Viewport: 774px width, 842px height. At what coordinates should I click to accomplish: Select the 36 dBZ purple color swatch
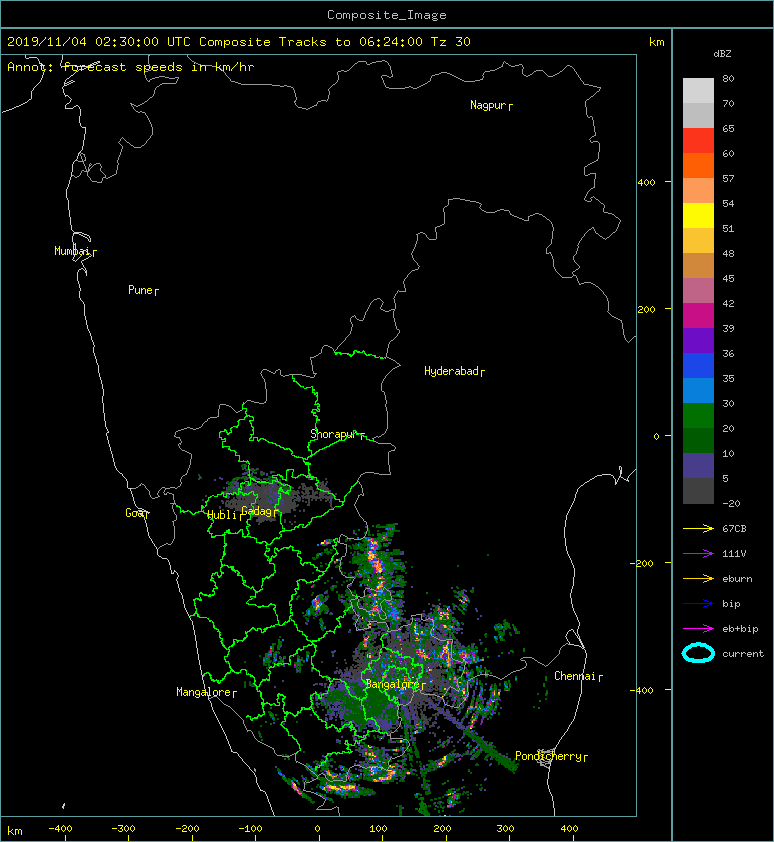click(x=698, y=340)
